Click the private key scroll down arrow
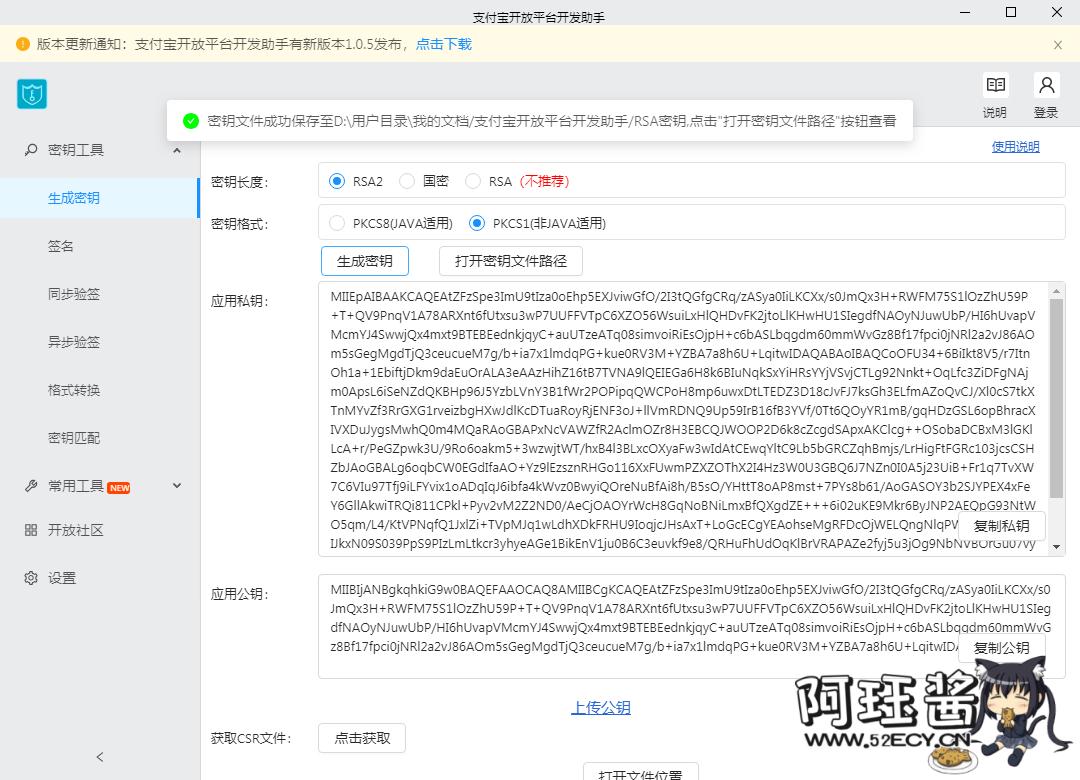 pyautogui.click(x=1057, y=547)
